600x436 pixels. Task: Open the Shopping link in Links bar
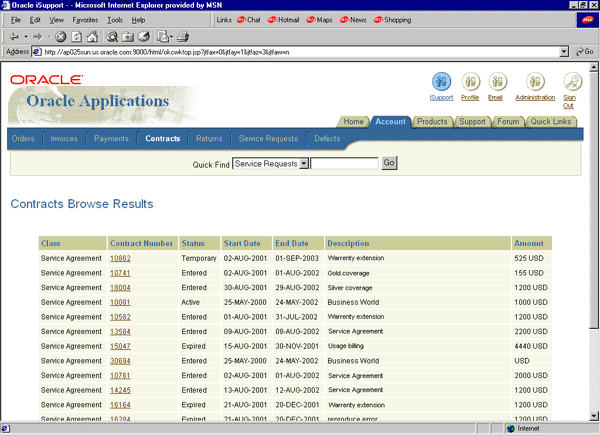tap(393, 20)
